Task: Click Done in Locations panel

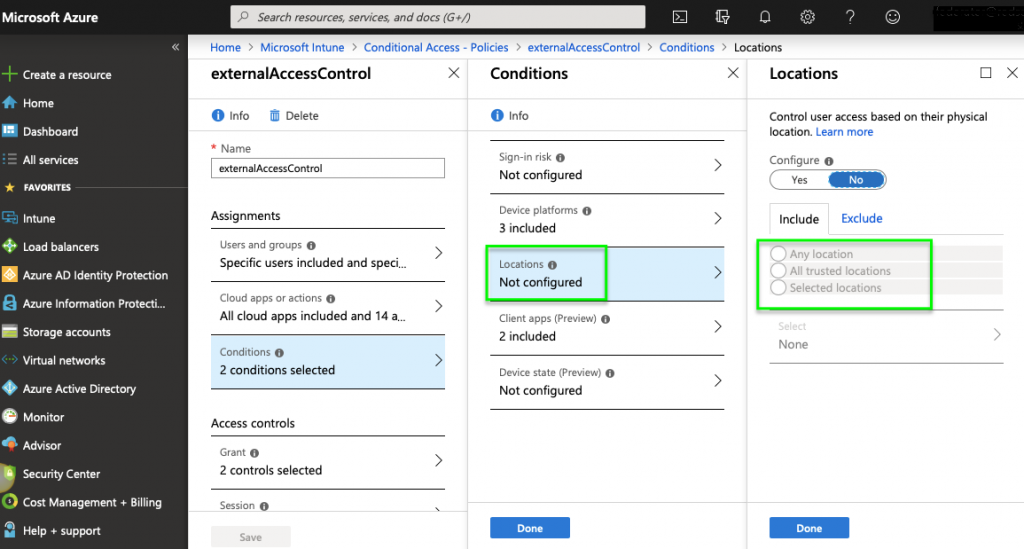Action: click(x=808, y=528)
